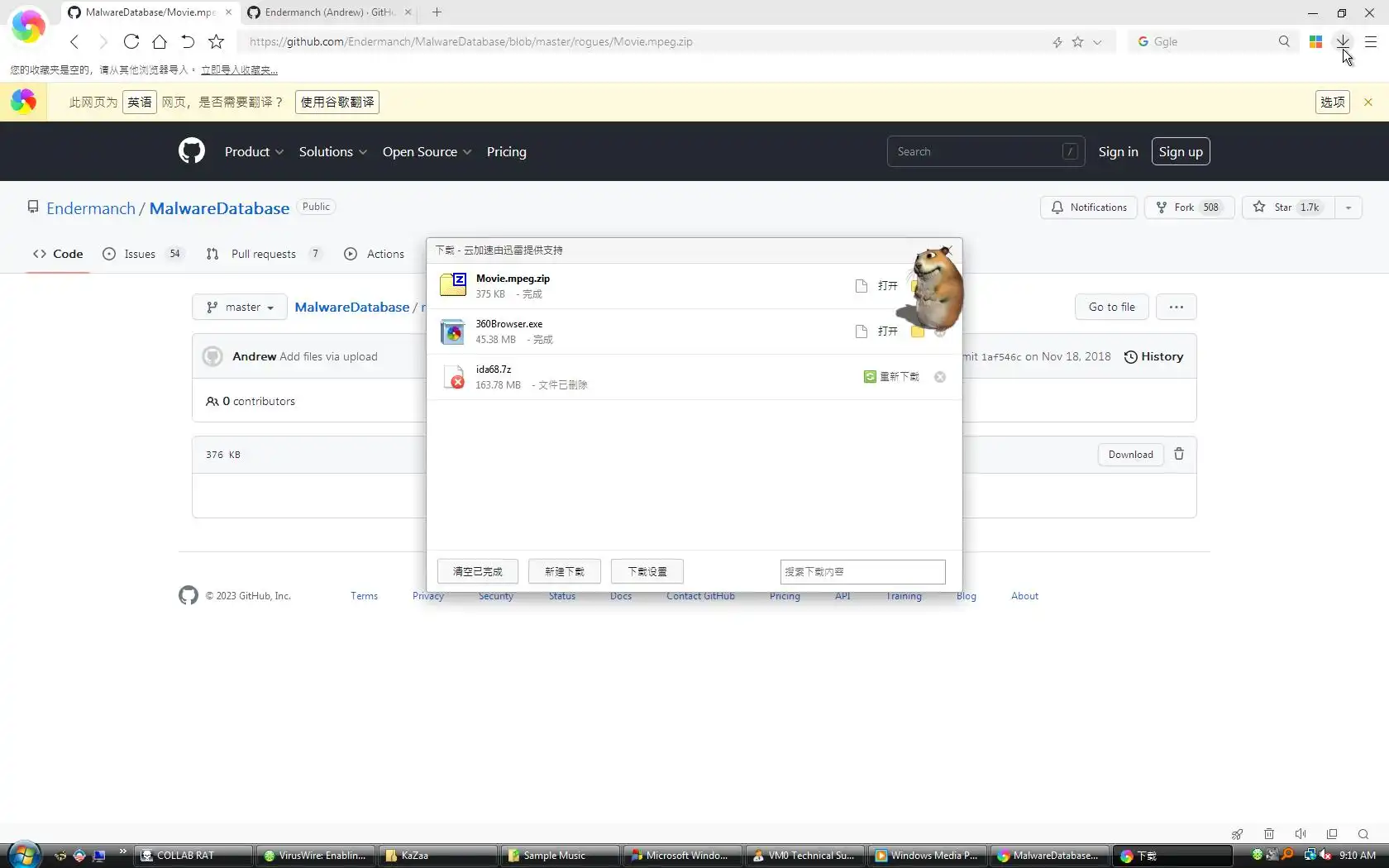
Task: Click 使用谷歌翻译 button
Action: coord(337,102)
